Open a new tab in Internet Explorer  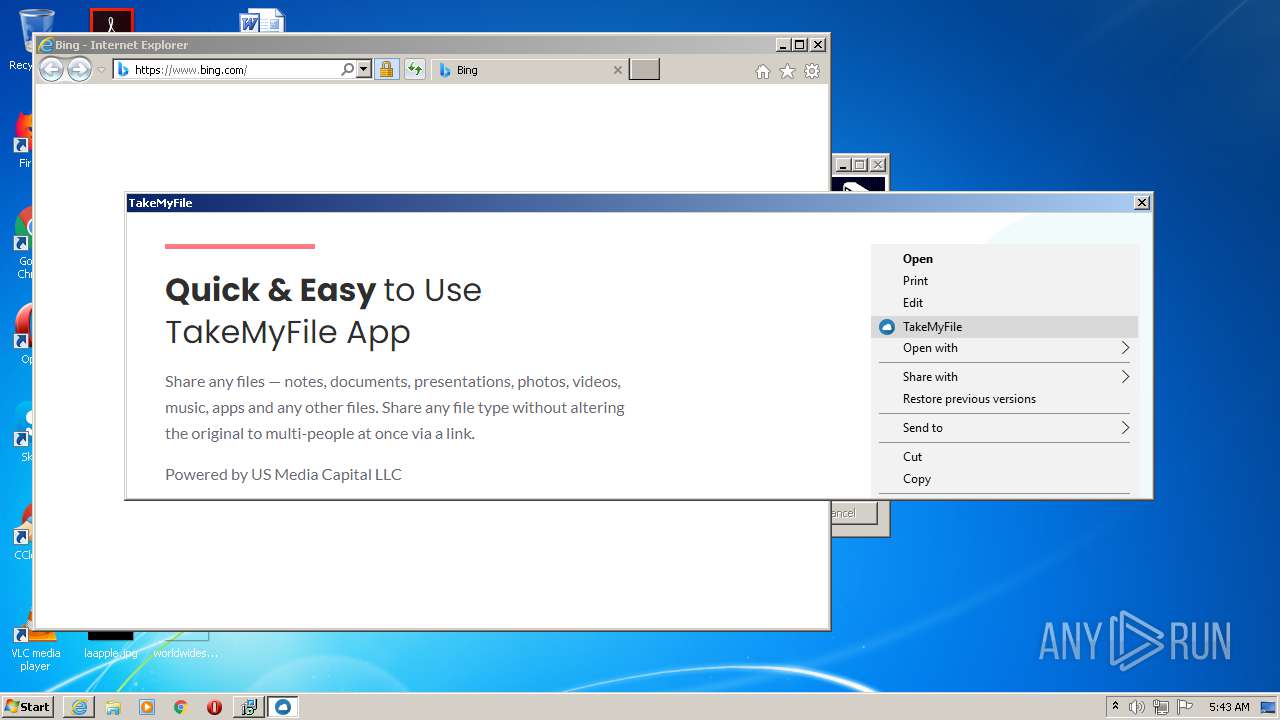[x=644, y=70]
